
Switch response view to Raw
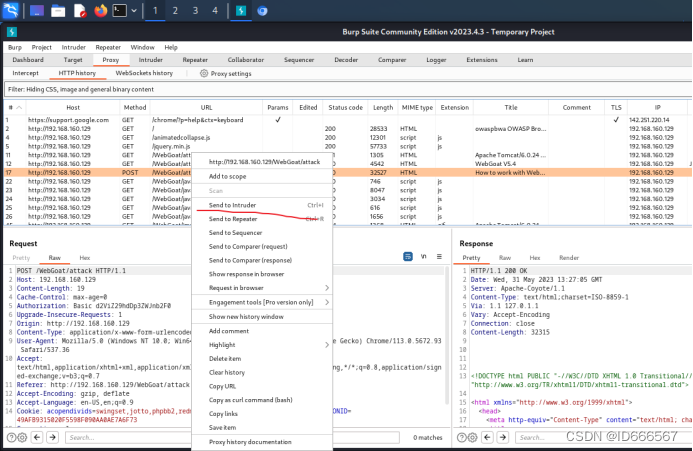(505, 258)
